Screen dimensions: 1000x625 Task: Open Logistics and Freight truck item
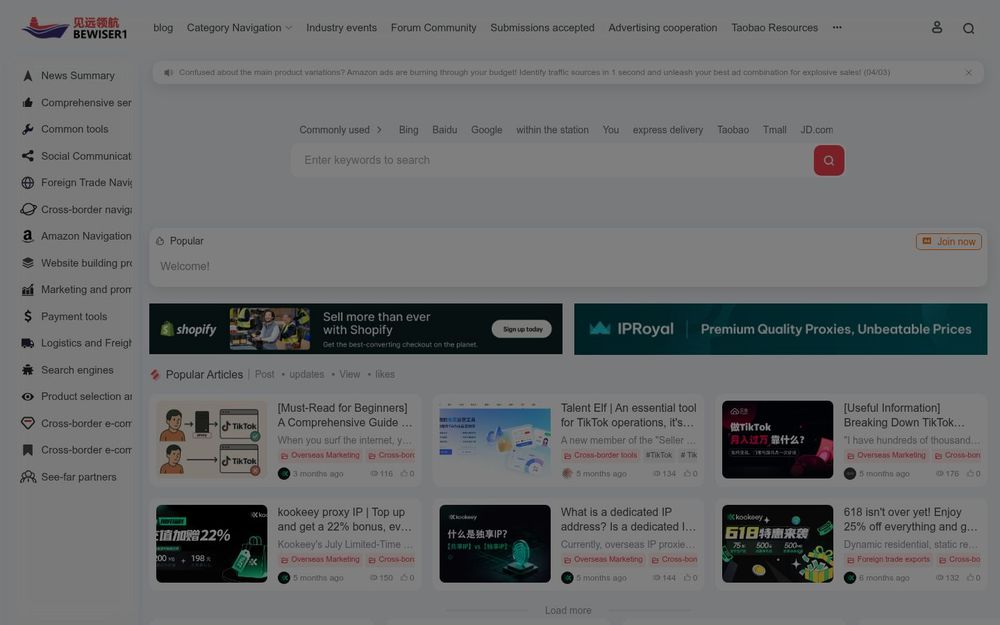76,343
